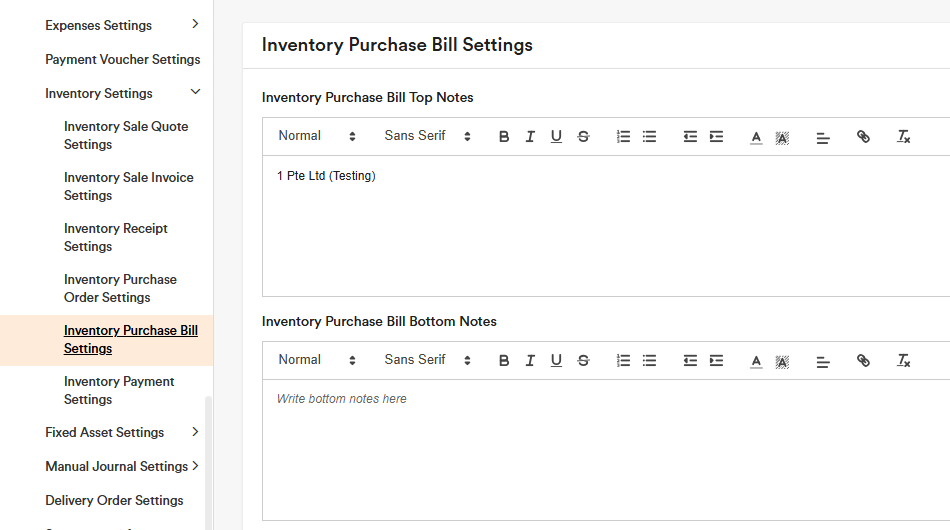Toggle underline in Bottom Notes toolbar
The image size is (950, 530).
pos(556,361)
